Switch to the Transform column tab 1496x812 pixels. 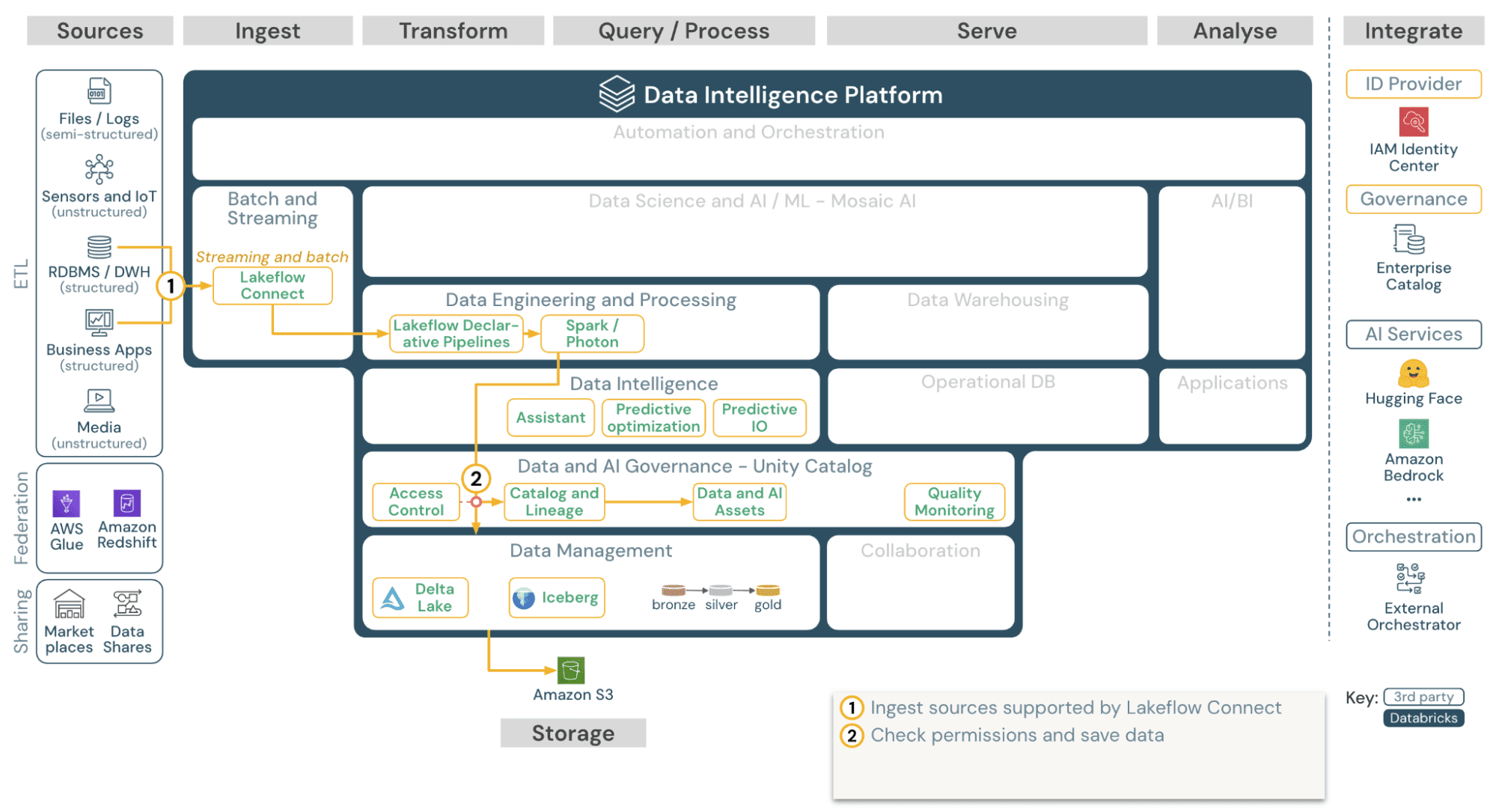coord(453,31)
